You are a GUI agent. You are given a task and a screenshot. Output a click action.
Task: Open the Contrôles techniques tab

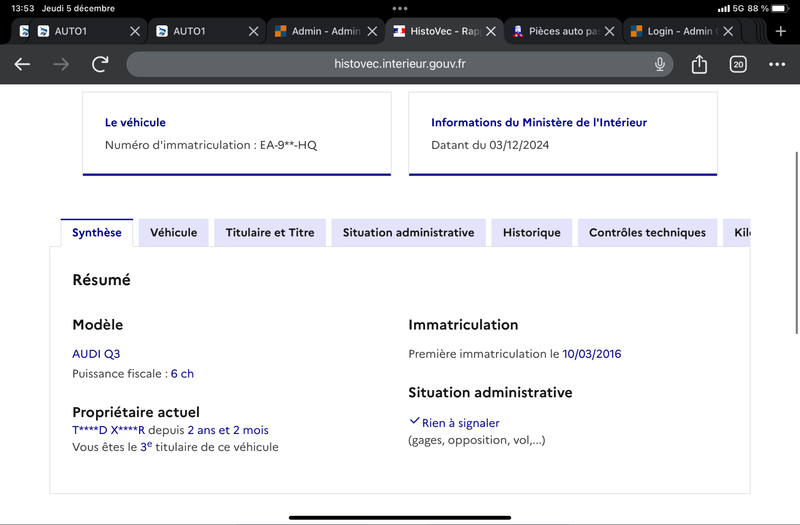pyautogui.click(x=647, y=233)
